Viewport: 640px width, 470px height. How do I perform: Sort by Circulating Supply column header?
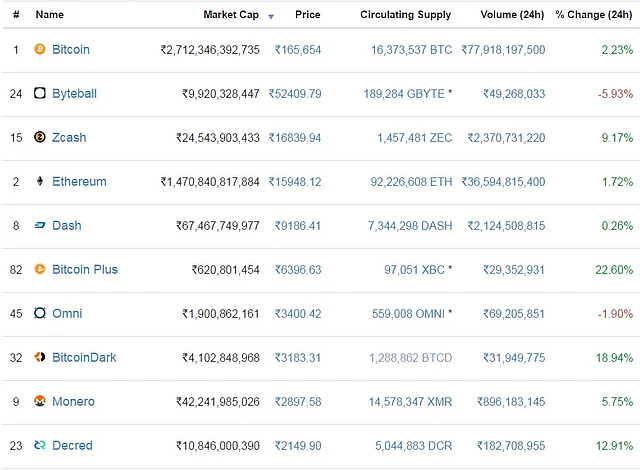pyautogui.click(x=405, y=15)
